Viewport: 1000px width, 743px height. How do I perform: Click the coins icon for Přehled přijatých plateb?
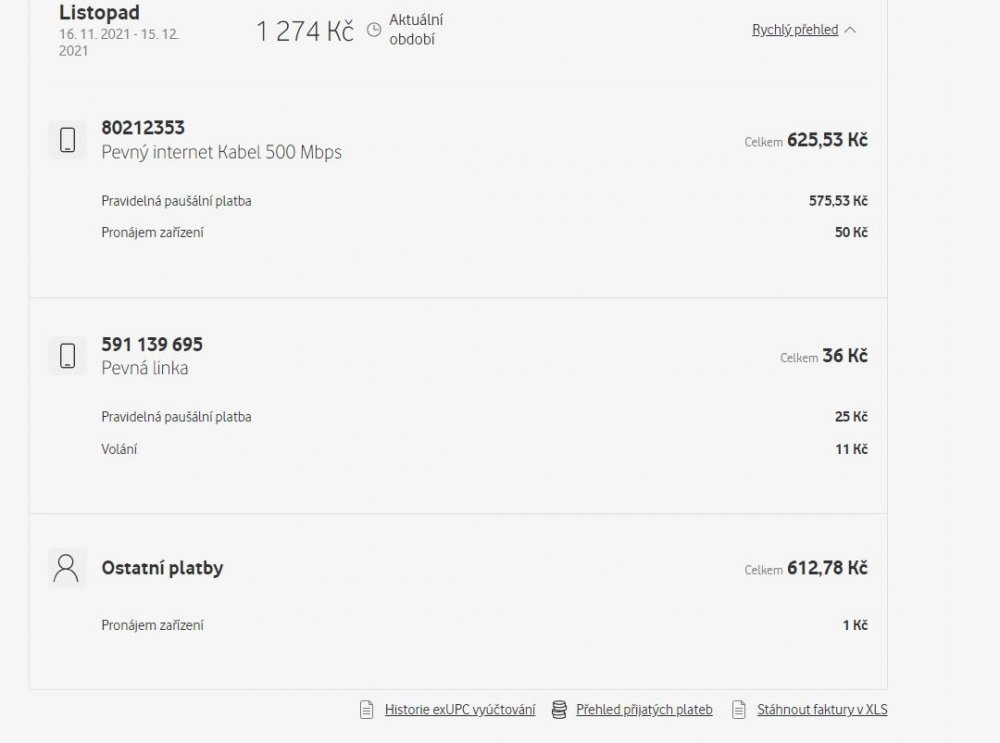[x=560, y=710]
